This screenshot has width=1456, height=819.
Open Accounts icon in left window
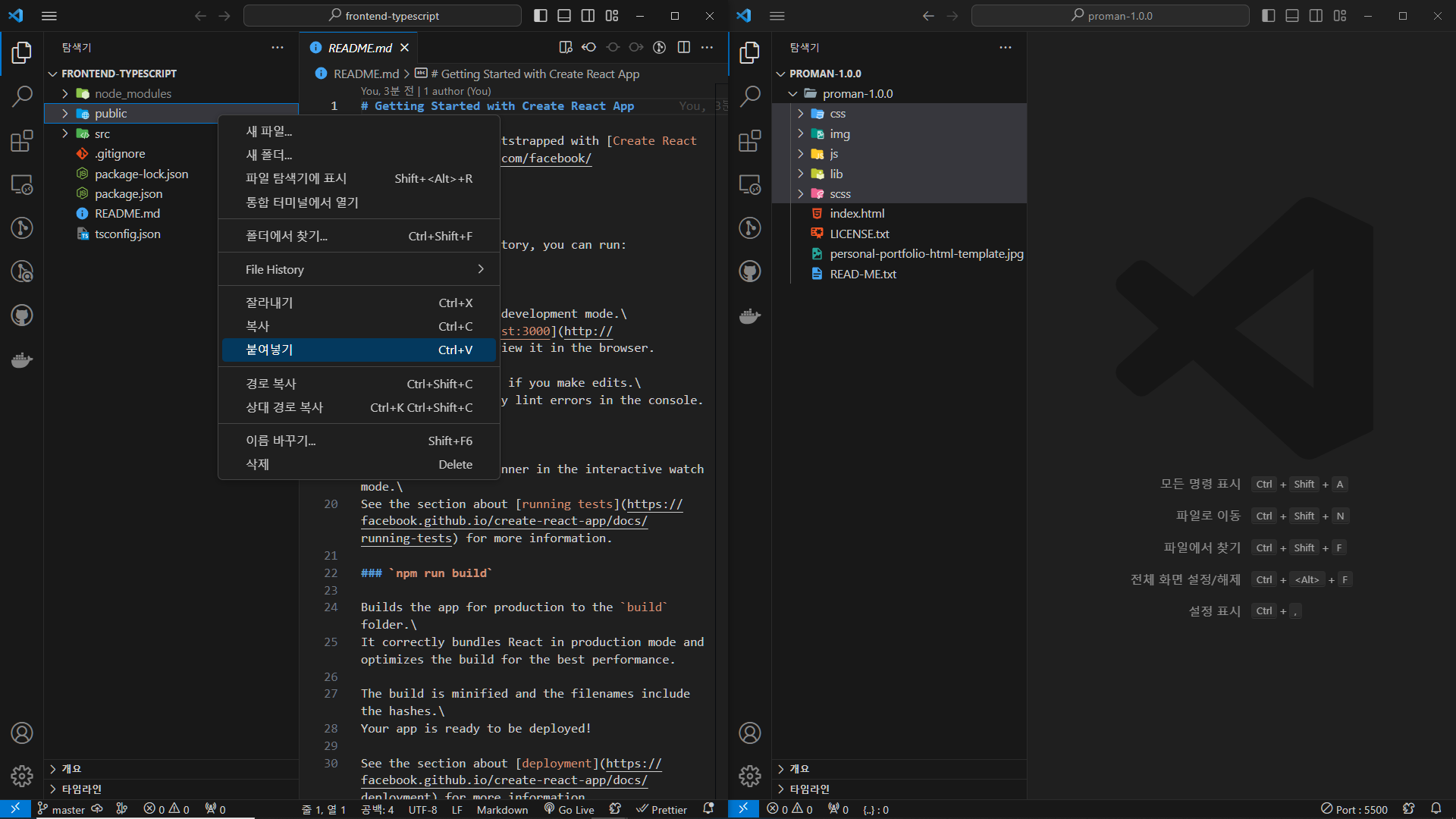(22, 733)
